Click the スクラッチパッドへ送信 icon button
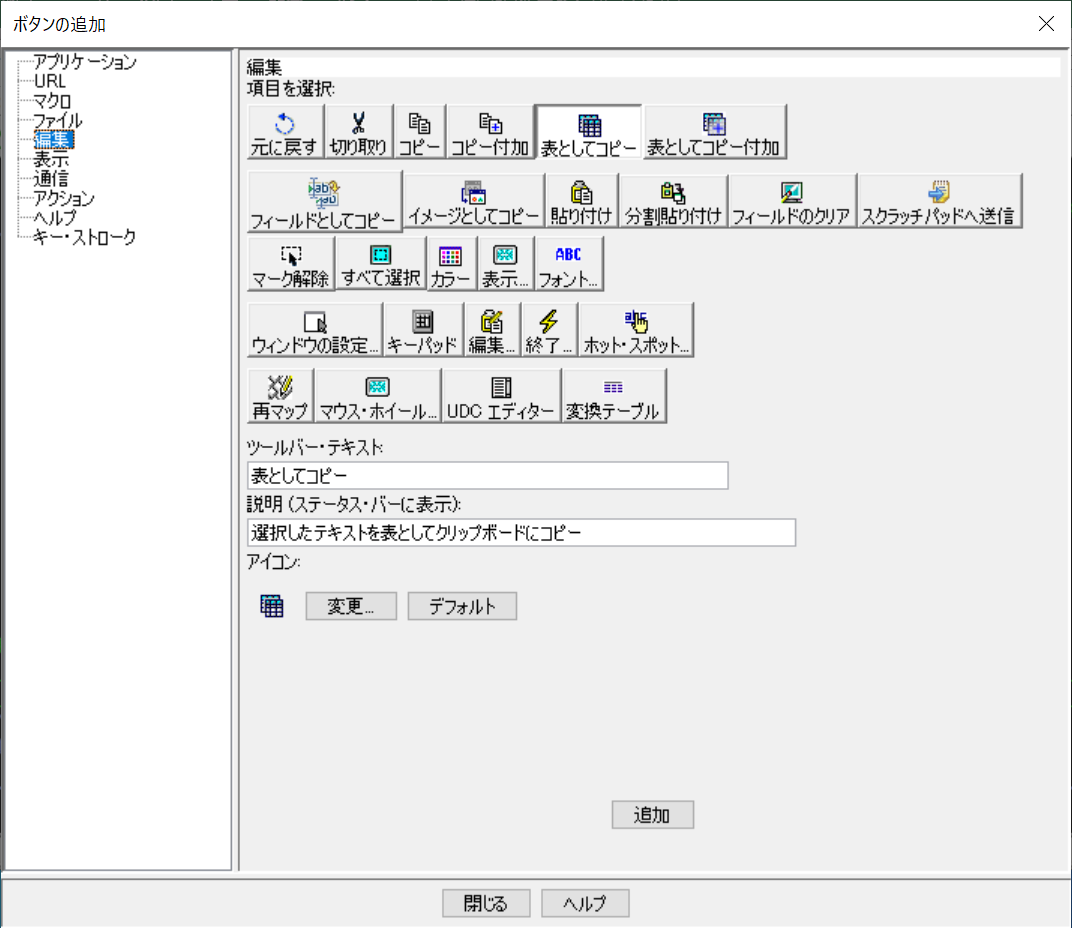The height and width of the screenshot is (928, 1072). [x=939, y=202]
